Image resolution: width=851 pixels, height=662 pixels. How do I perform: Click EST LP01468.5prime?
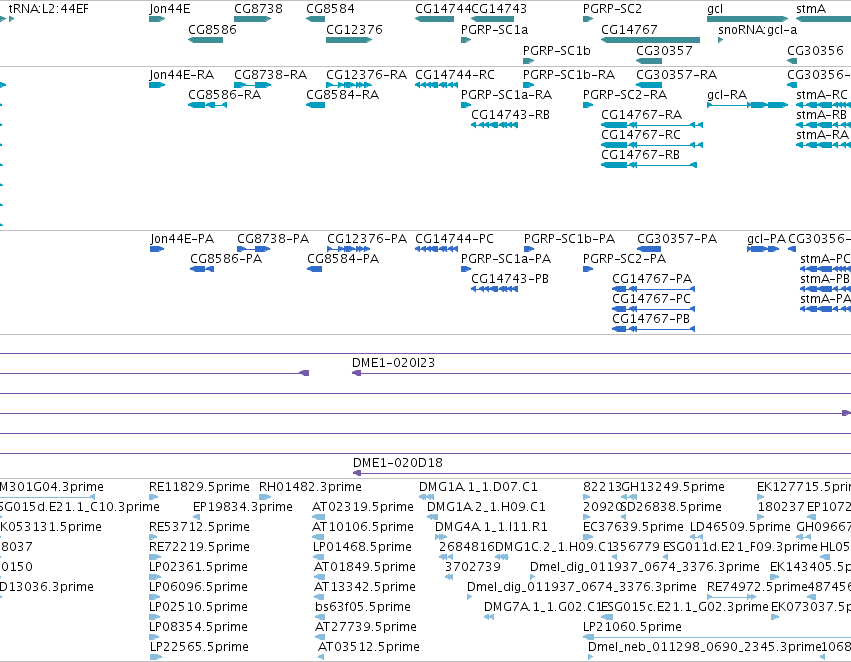(363, 548)
